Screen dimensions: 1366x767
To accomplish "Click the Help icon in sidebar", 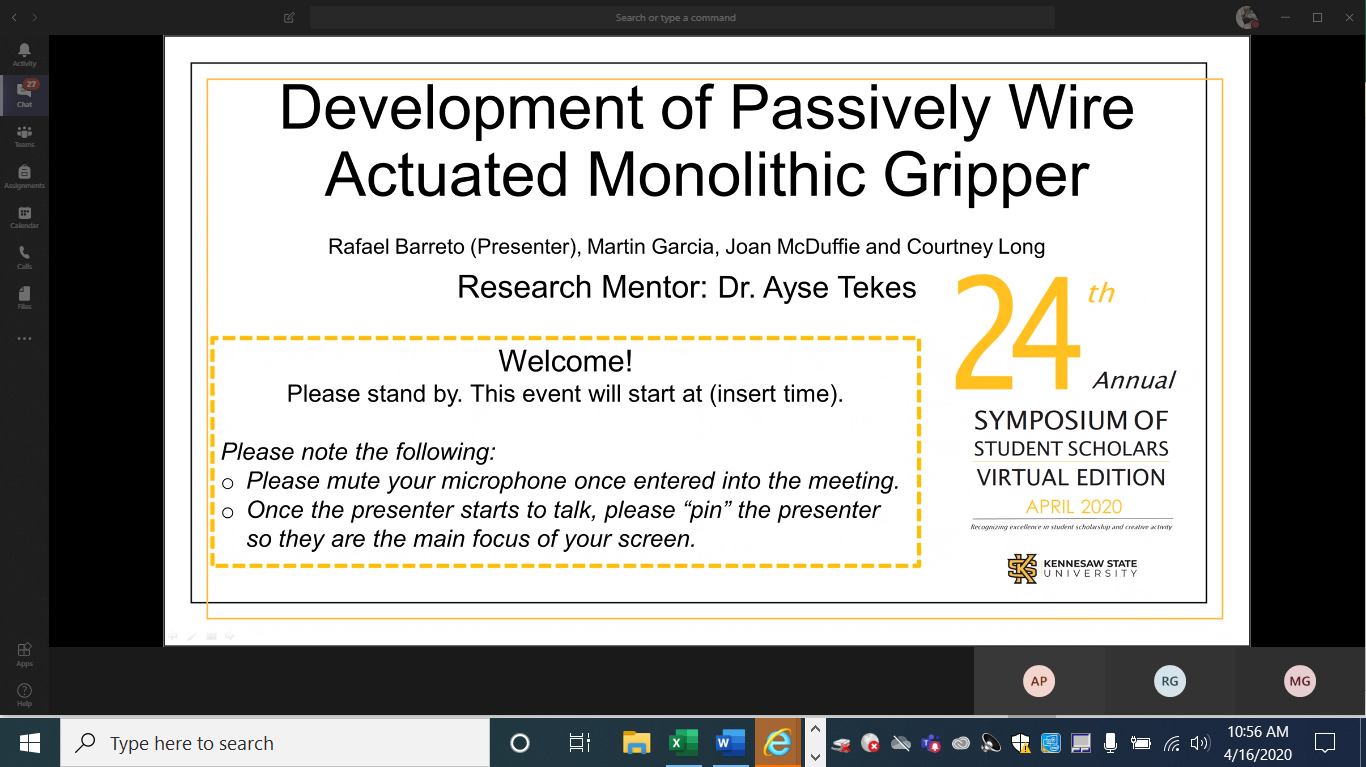I will [x=24, y=694].
